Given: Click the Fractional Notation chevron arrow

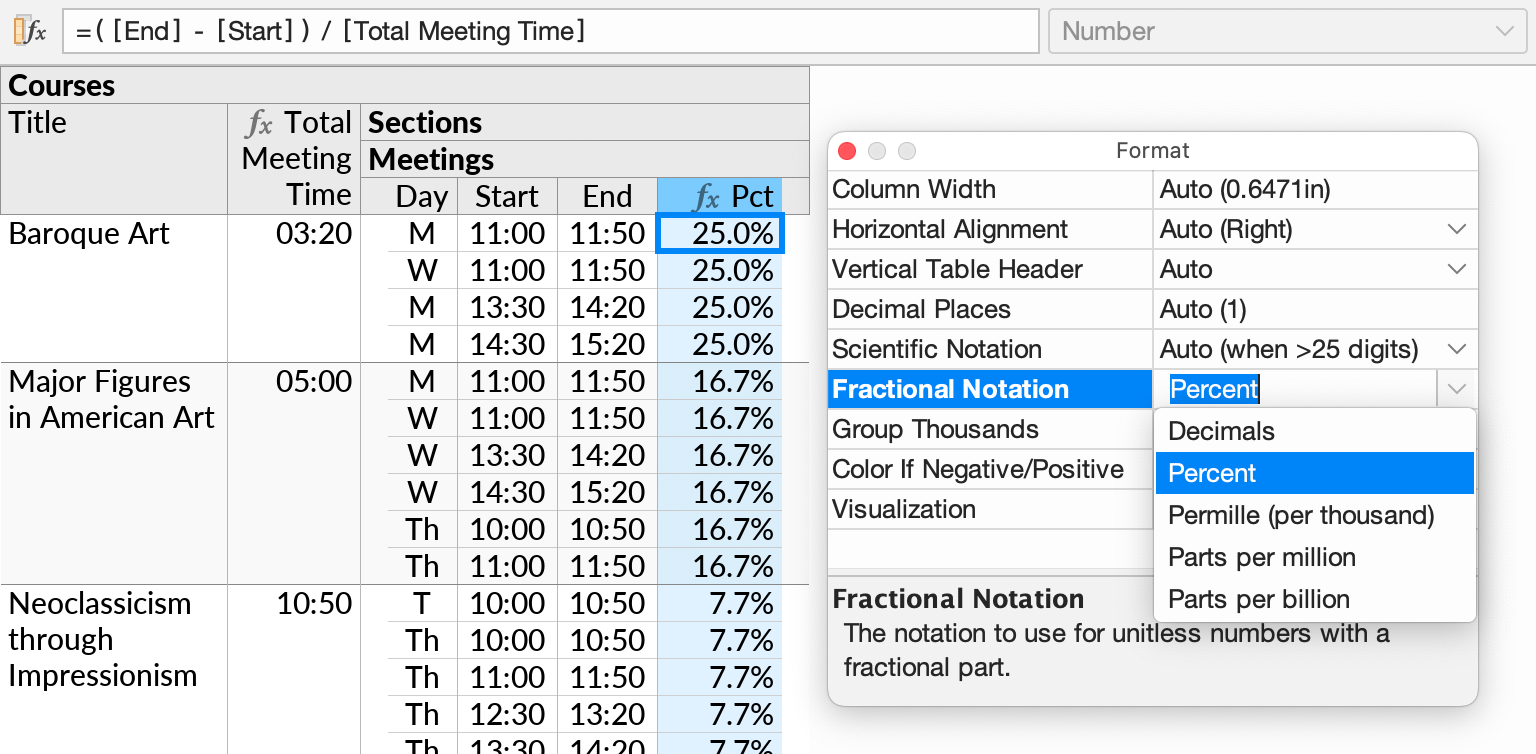Looking at the screenshot, I should point(1457,389).
